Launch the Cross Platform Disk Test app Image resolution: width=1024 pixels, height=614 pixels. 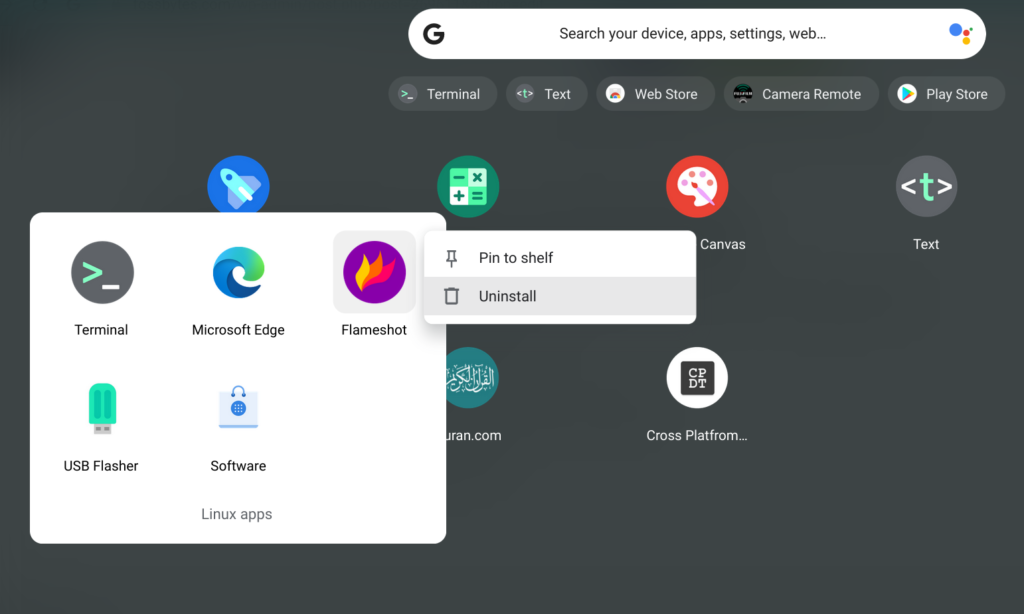(x=697, y=378)
